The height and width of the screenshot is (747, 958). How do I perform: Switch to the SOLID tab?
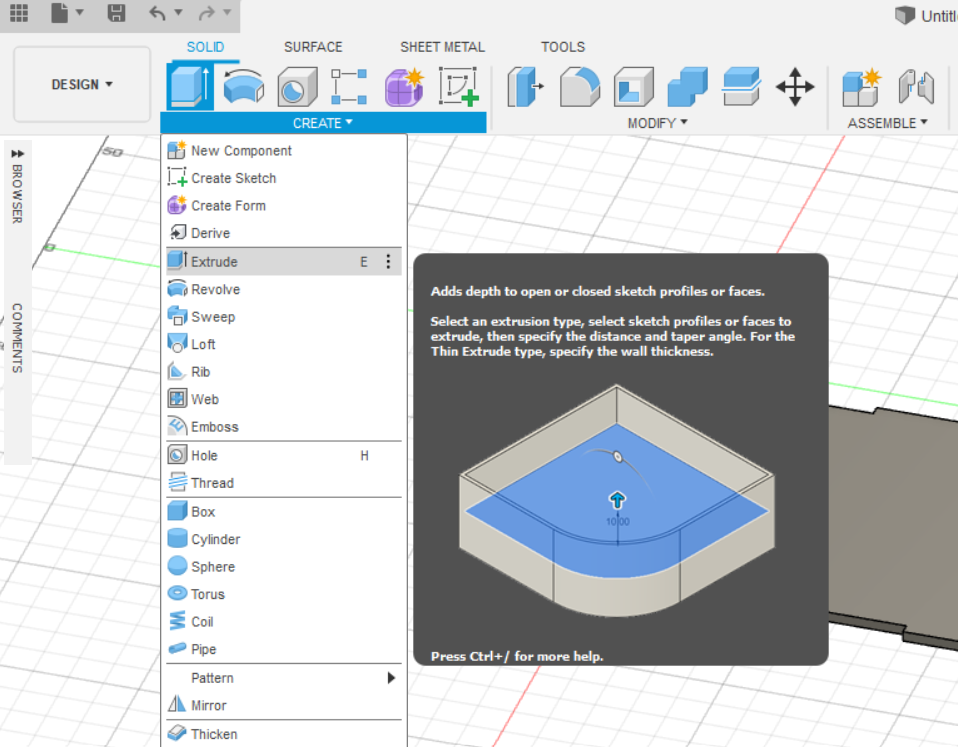click(205, 47)
